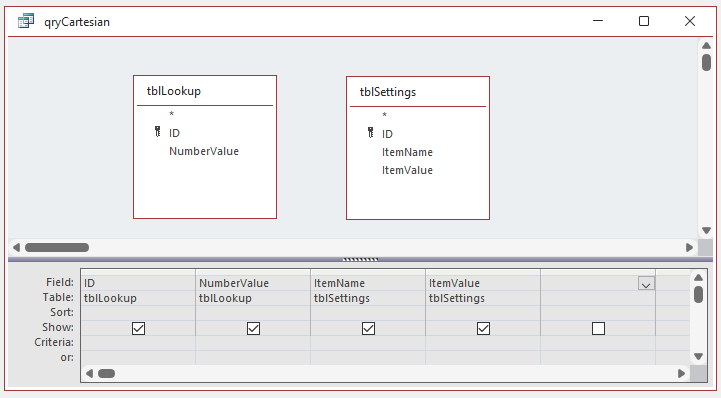
Task: Click the table pane horizontal scrollbar thumb
Action: 57,247
